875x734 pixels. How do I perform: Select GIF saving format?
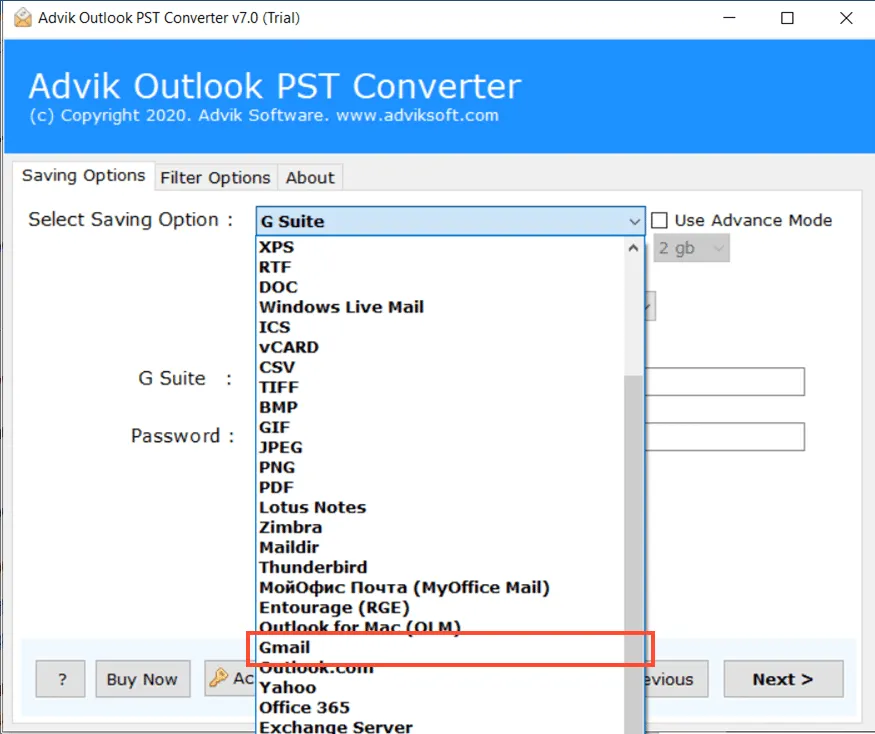point(441,427)
